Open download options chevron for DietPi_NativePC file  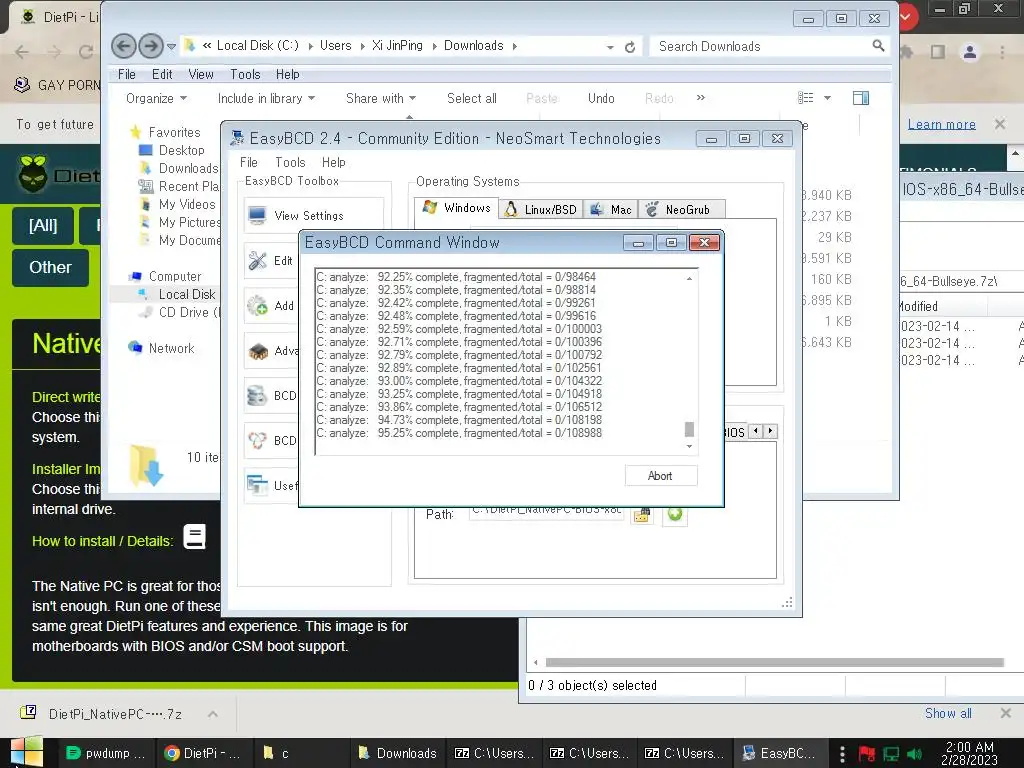[213, 714]
